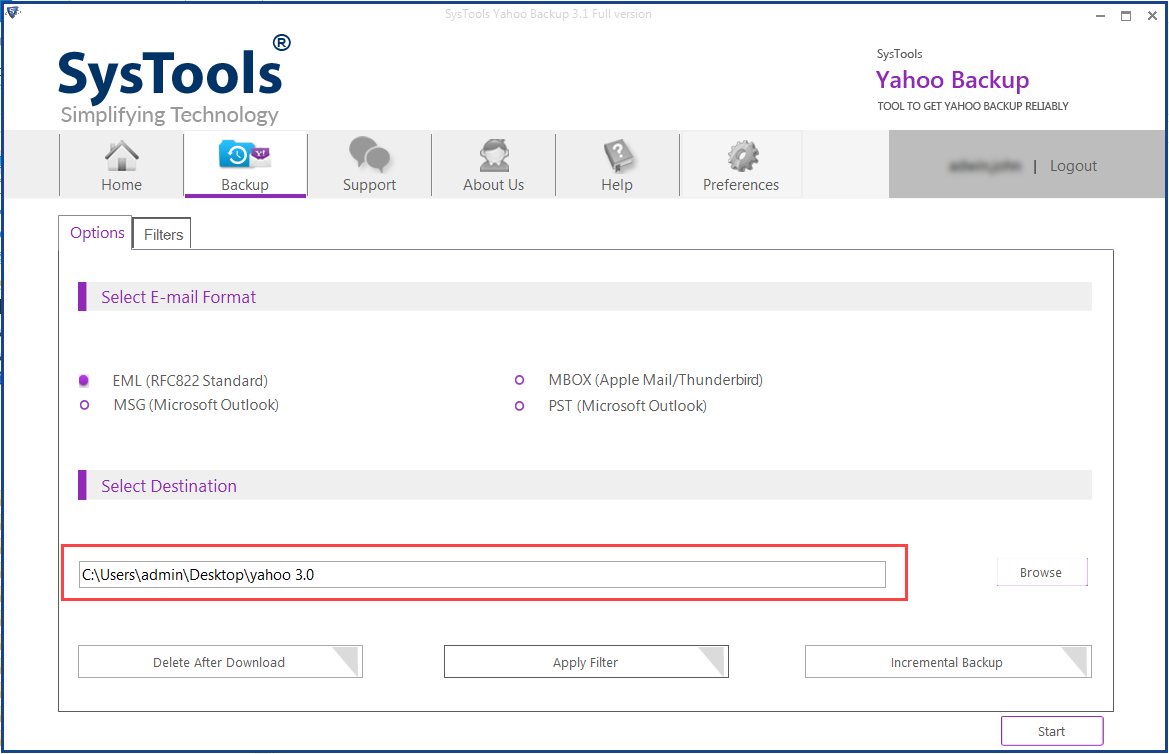Select the Backup clock-folder icon

(245, 154)
